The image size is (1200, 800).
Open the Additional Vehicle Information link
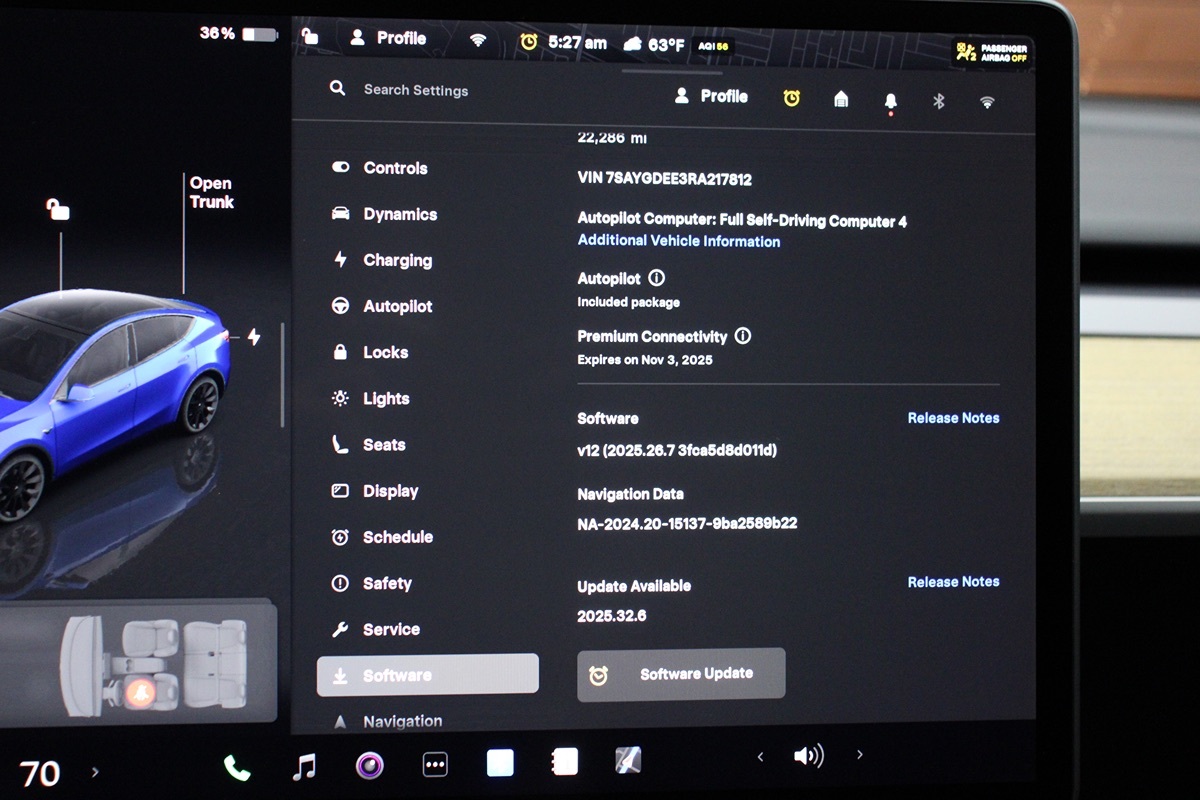pyautogui.click(x=678, y=241)
